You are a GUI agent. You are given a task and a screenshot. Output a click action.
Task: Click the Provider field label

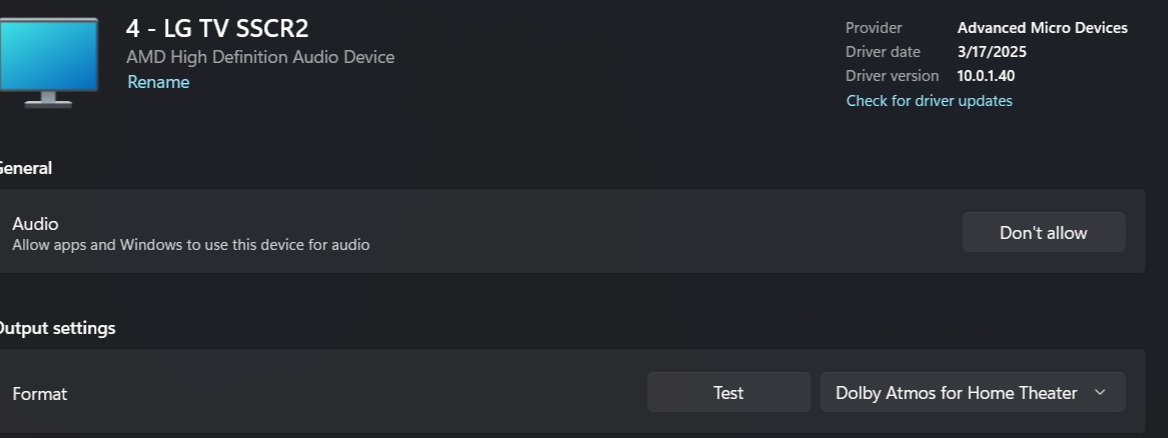click(x=874, y=28)
